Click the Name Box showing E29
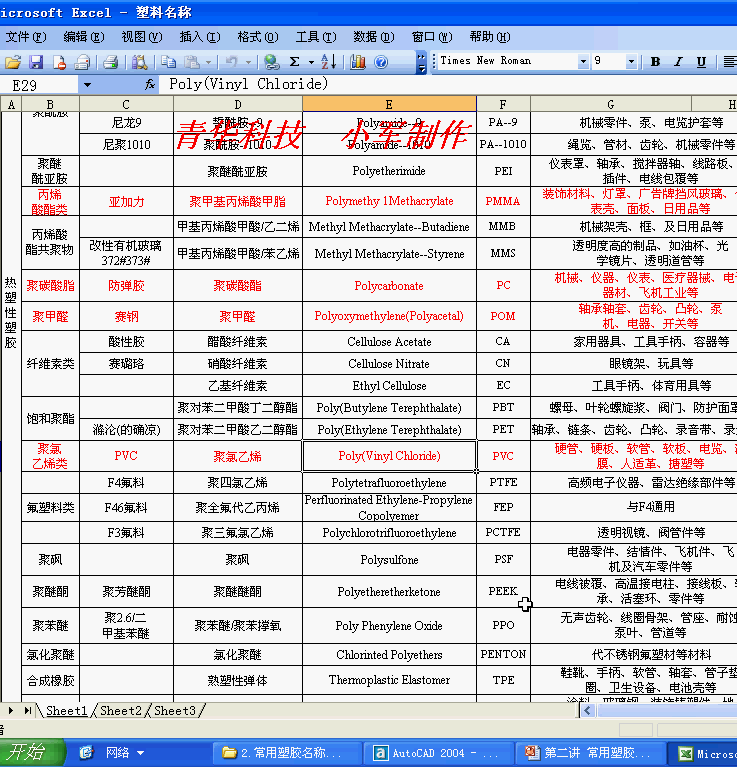 coord(39,85)
